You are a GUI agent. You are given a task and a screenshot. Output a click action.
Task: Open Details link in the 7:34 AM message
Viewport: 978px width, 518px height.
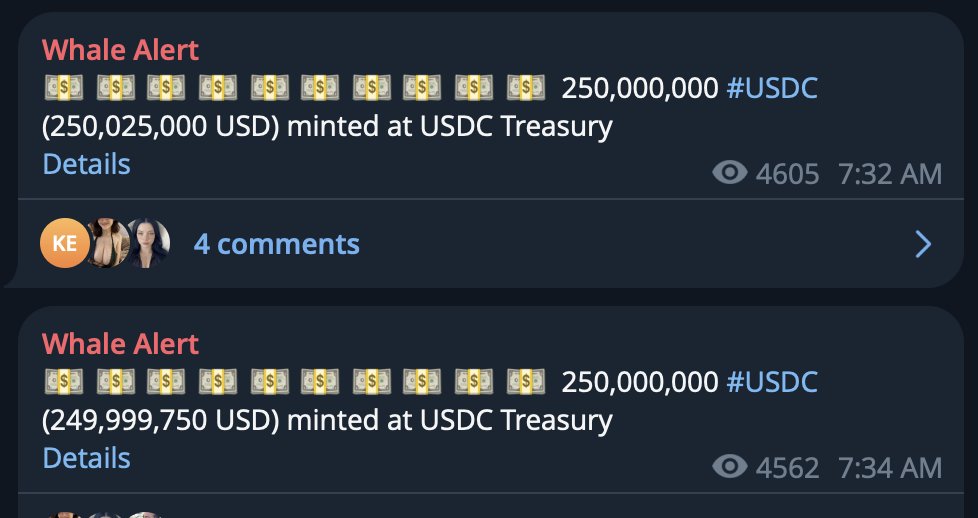click(x=86, y=458)
